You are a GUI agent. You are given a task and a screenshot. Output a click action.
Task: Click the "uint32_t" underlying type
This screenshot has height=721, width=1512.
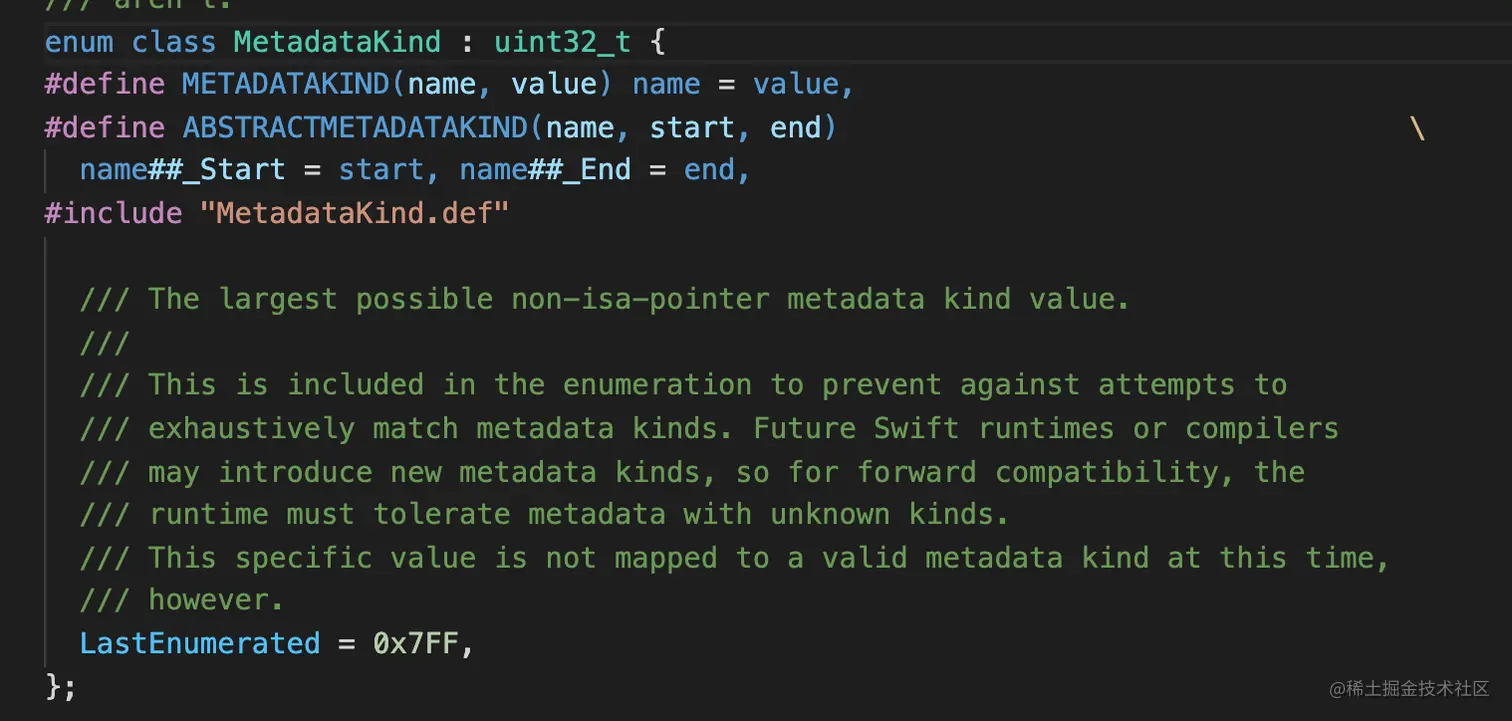[562, 41]
